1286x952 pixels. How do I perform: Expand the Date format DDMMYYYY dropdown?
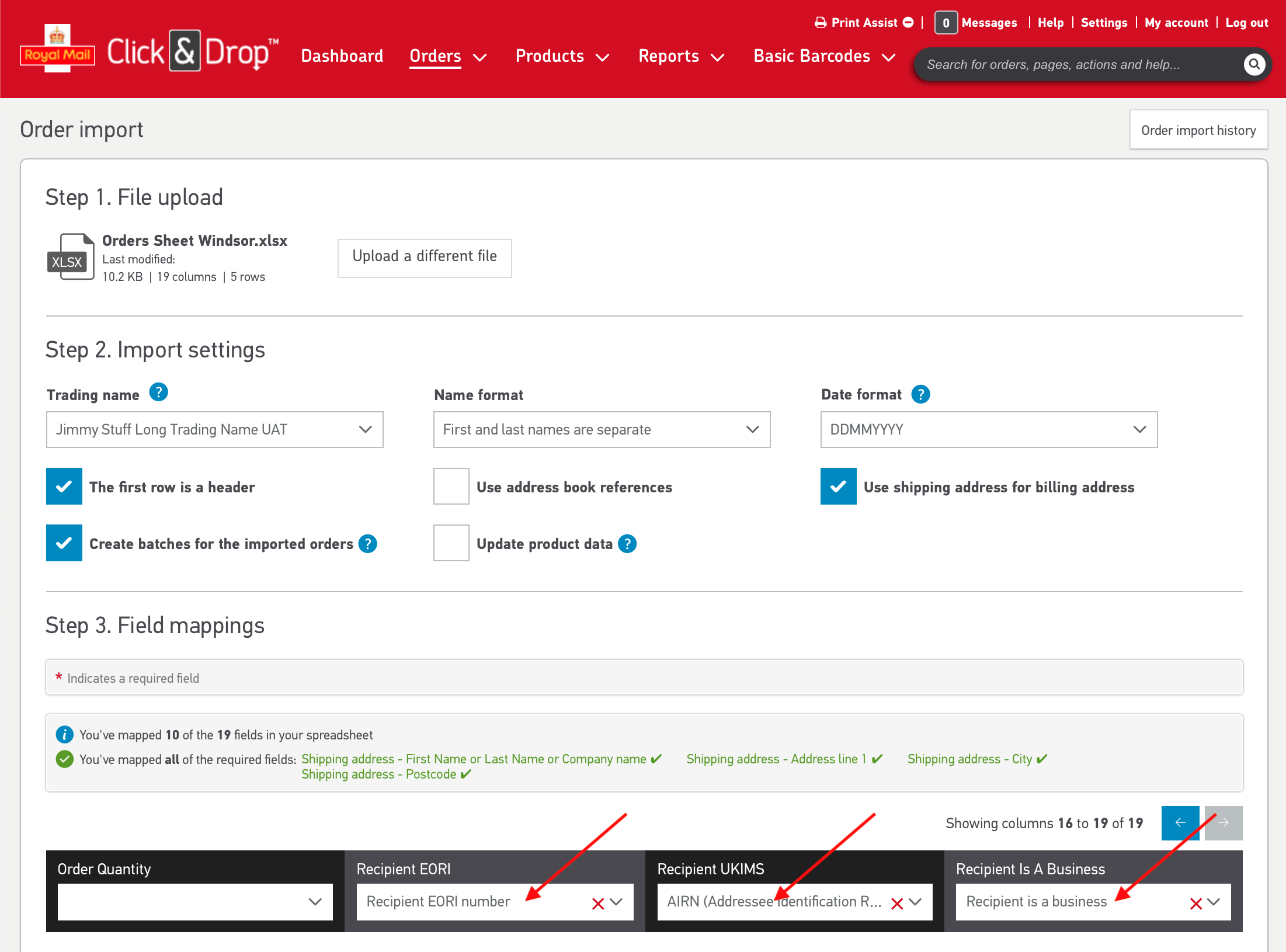(x=988, y=429)
